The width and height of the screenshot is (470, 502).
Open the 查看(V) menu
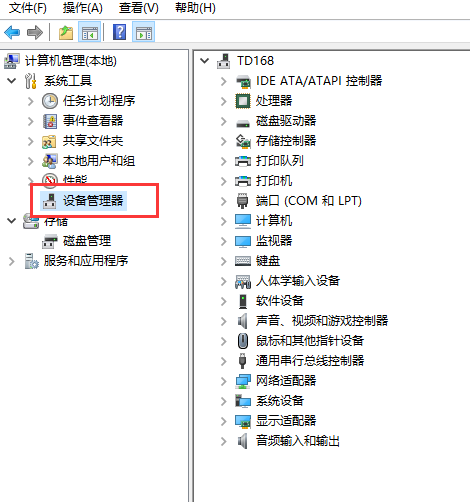[x=139, y=8]
